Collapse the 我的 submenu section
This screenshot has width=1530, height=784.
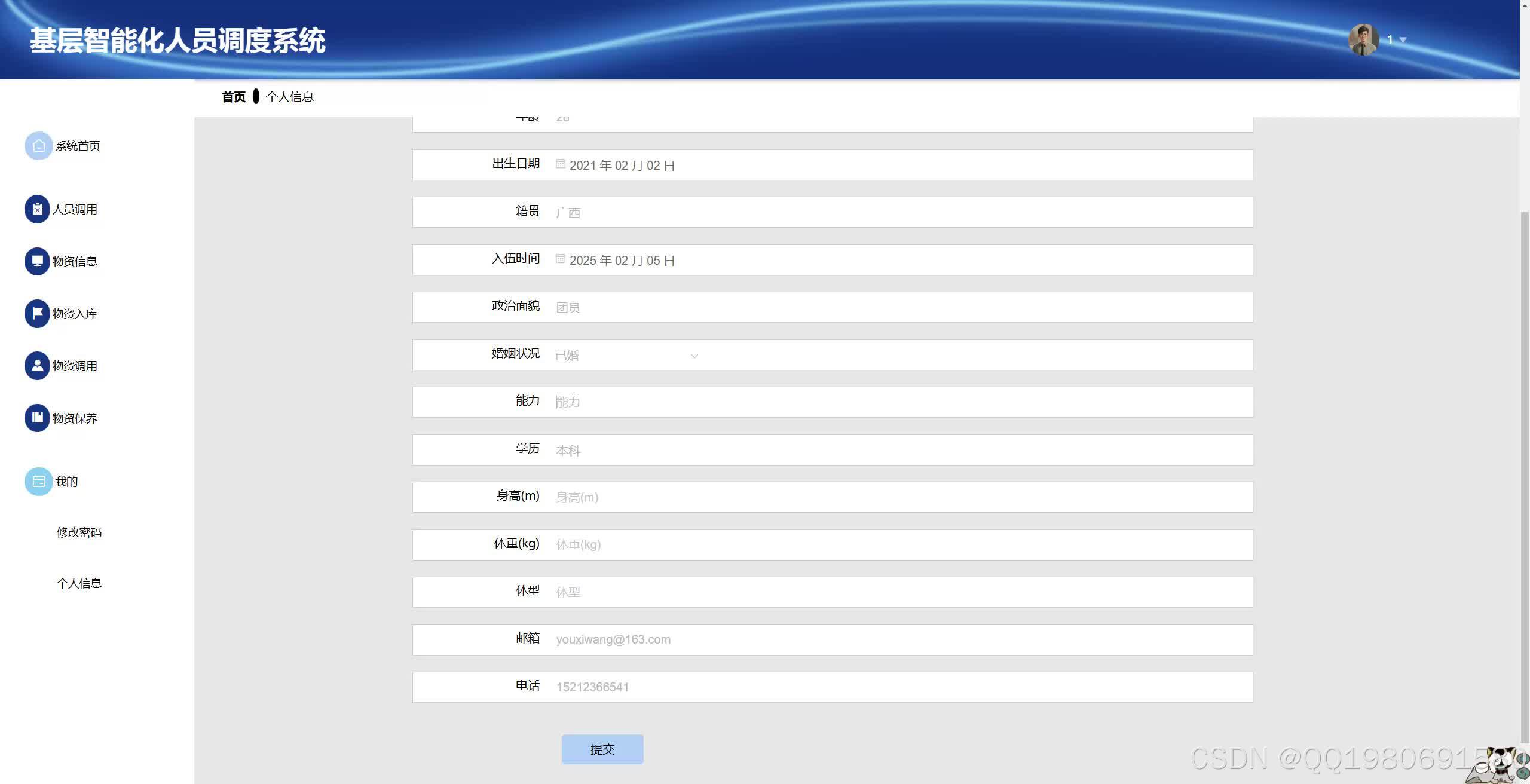click(x=66, y=481)
